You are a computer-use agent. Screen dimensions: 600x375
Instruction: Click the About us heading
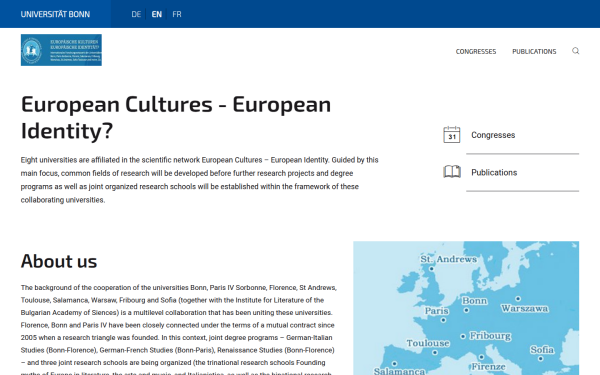(59, 261)
